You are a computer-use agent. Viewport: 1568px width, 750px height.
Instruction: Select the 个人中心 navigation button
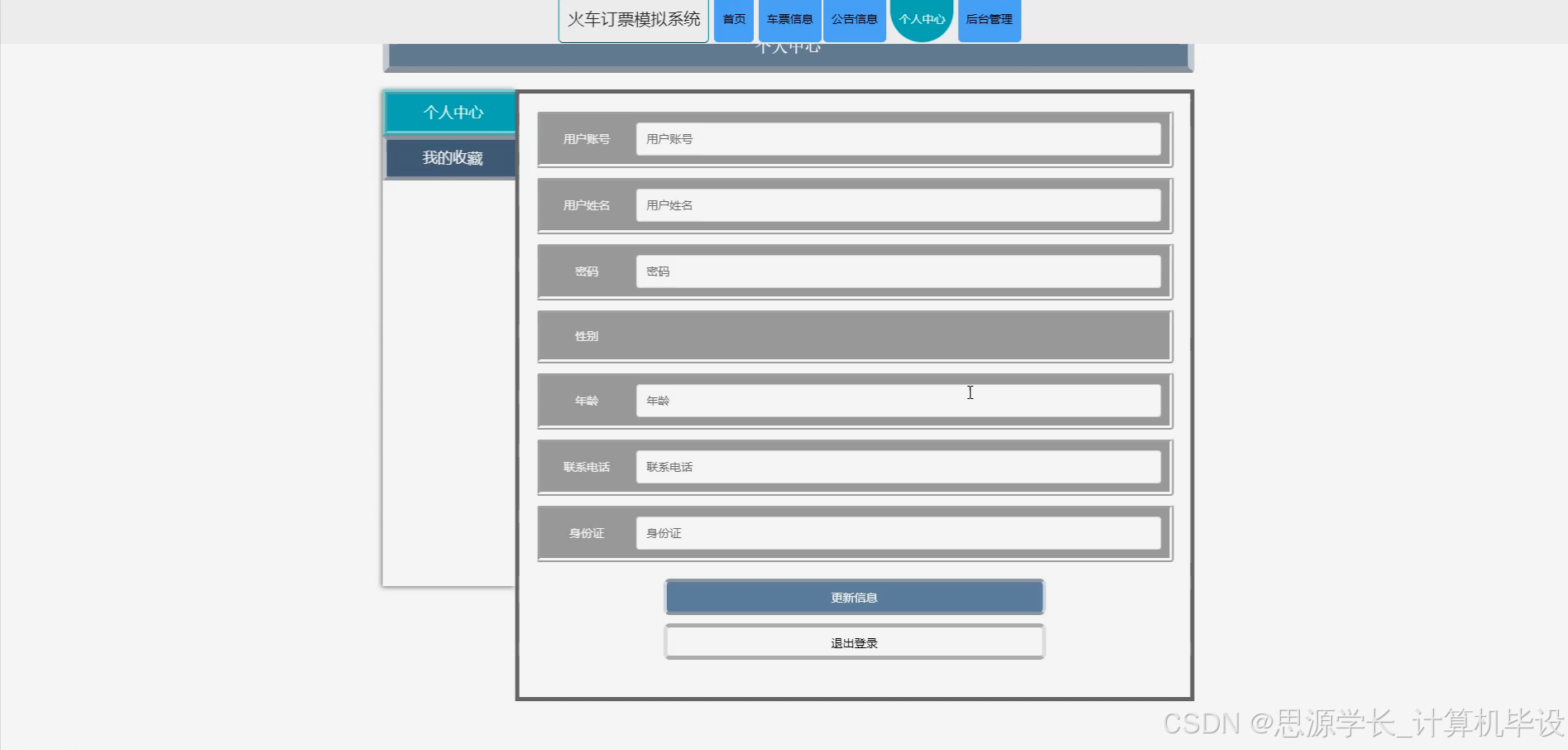click(x=921, y=18)
